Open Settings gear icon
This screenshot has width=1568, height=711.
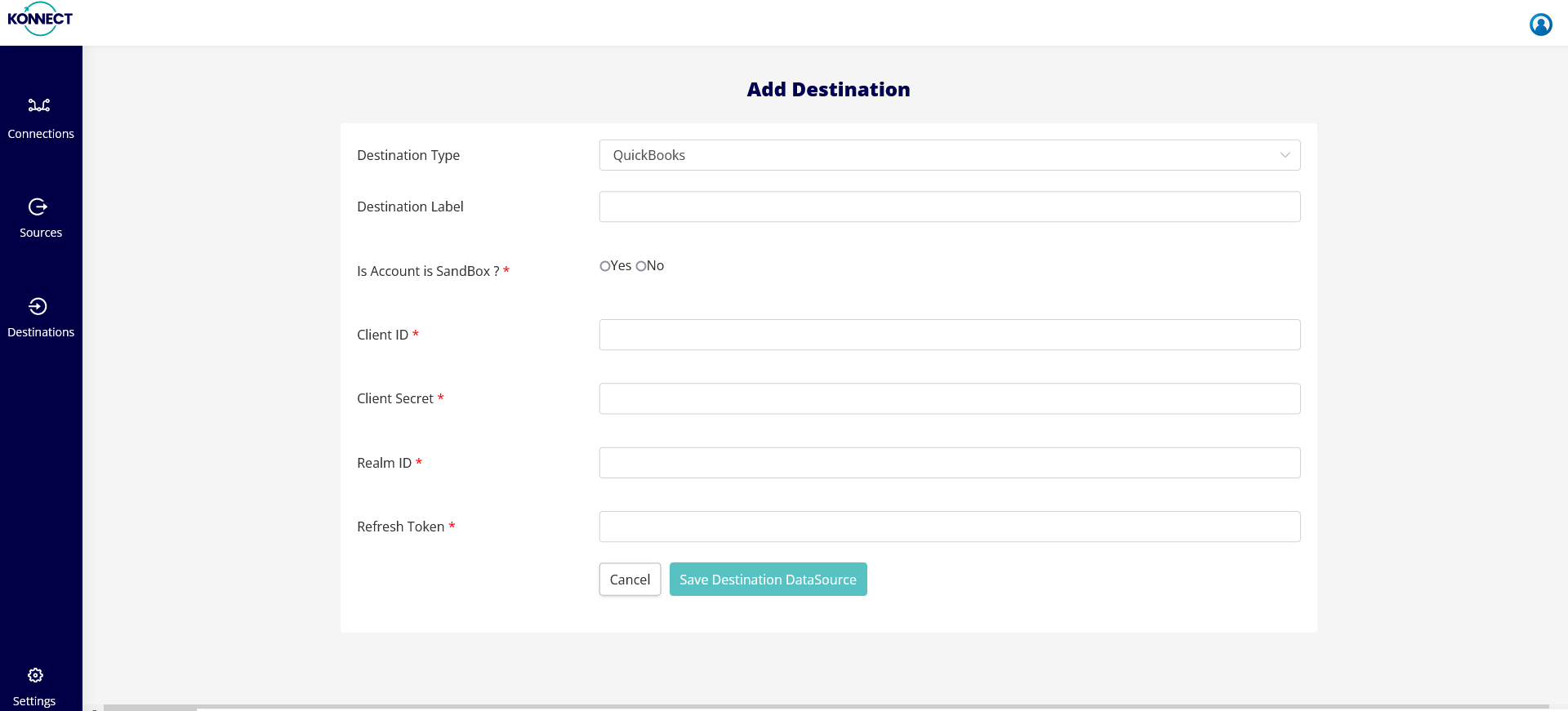[35, 675]
